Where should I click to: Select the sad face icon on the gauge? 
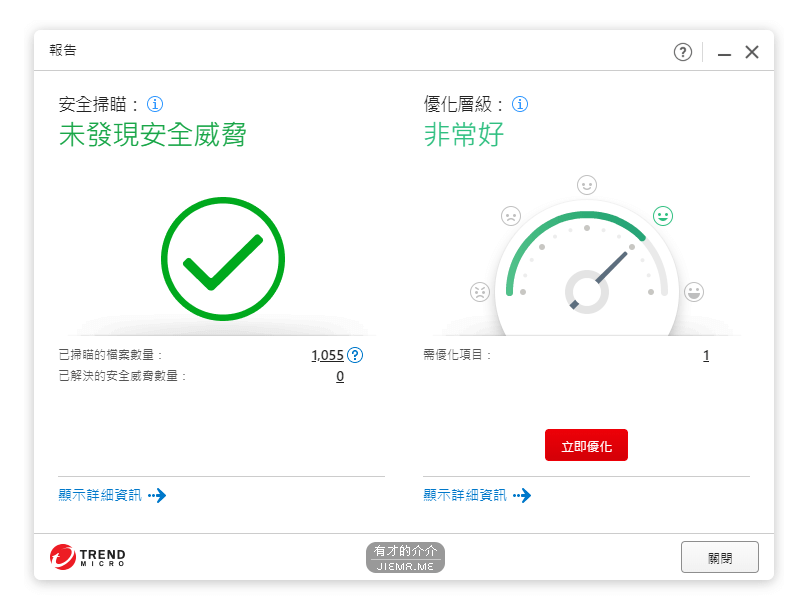click(511, 215)
